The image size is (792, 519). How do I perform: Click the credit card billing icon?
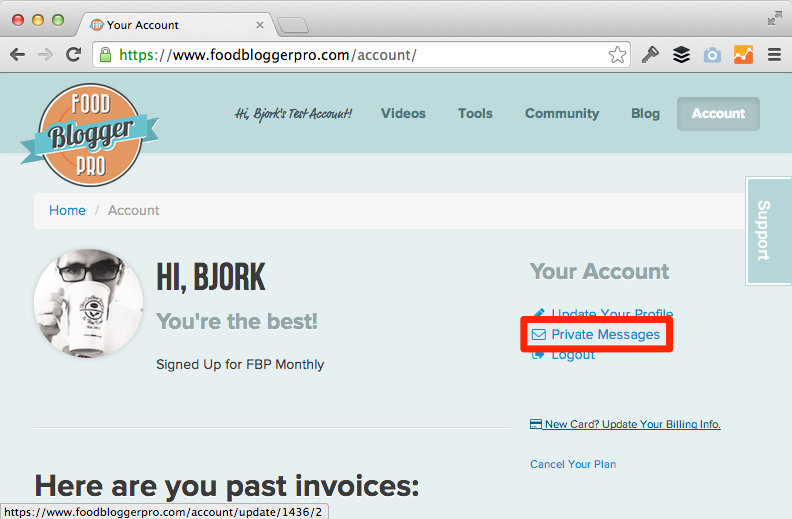click(535, 424)
